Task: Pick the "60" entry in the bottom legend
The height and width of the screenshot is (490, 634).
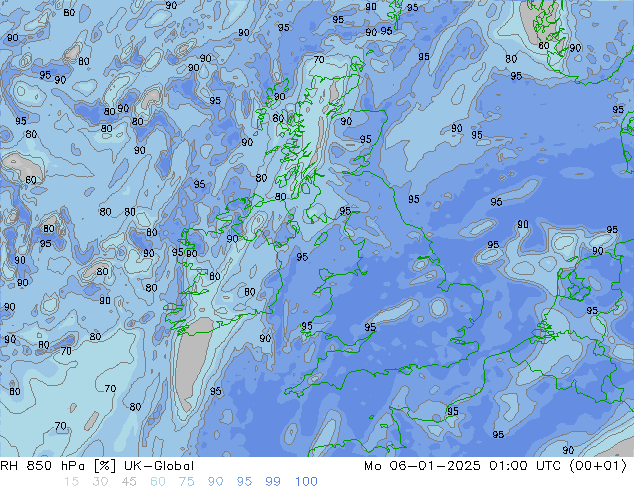Action: tap(158, 482)
